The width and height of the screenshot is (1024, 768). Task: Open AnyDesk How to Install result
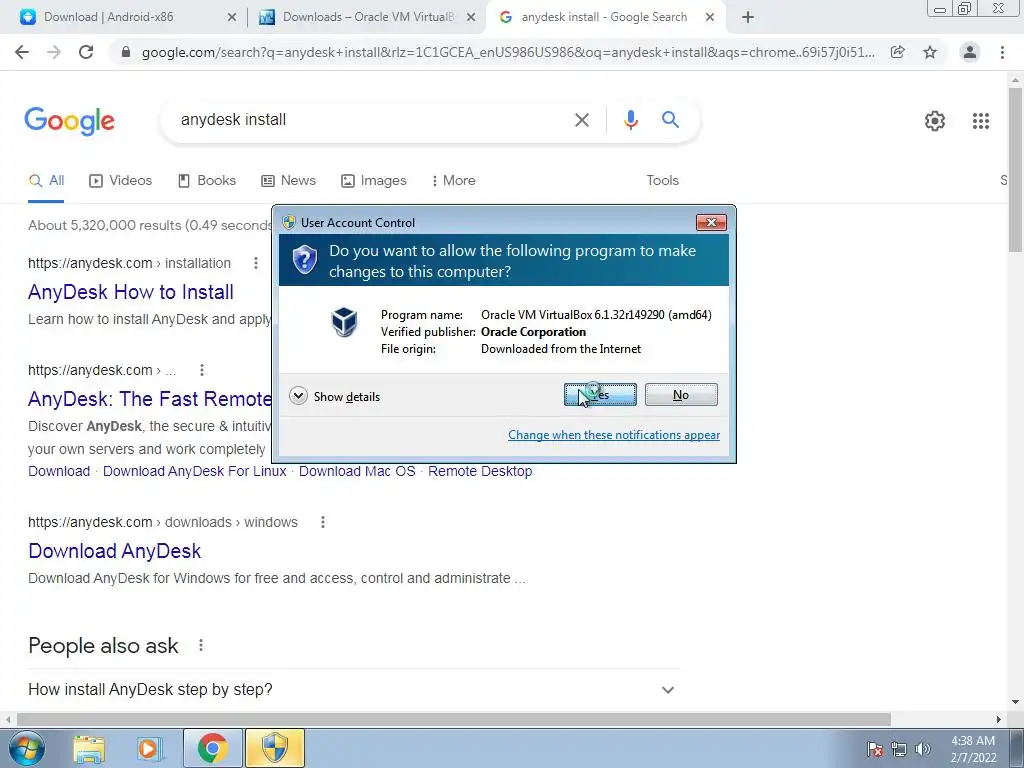[131, 292]
